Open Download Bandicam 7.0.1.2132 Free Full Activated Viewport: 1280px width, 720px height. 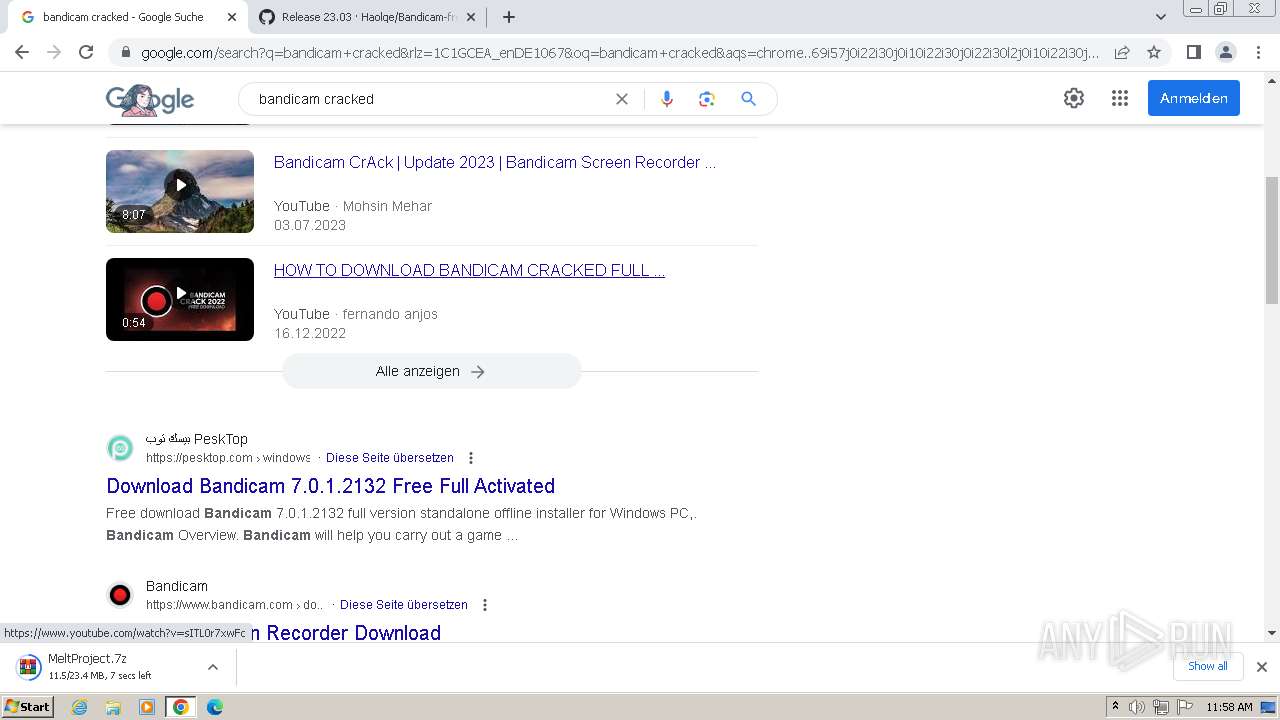coord(330,486)
